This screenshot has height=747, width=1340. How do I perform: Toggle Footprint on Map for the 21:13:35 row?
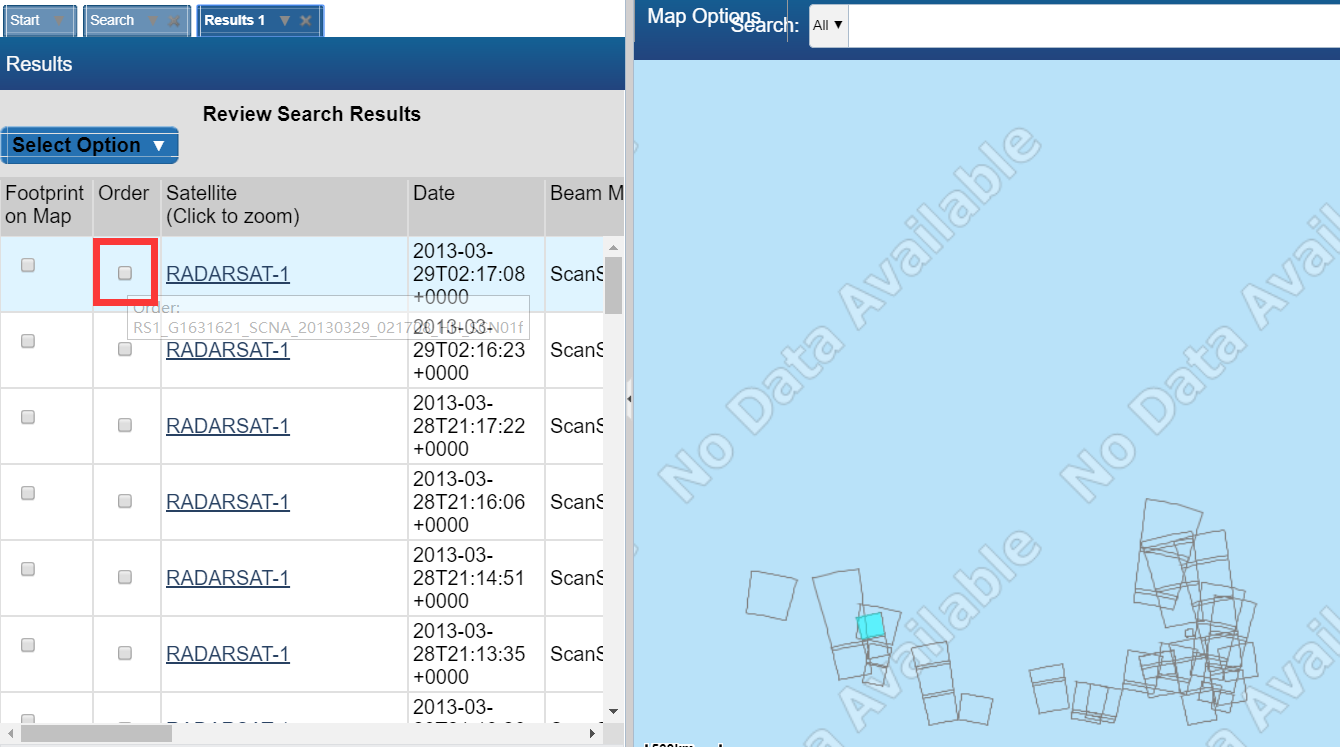[x=28, y=645]
